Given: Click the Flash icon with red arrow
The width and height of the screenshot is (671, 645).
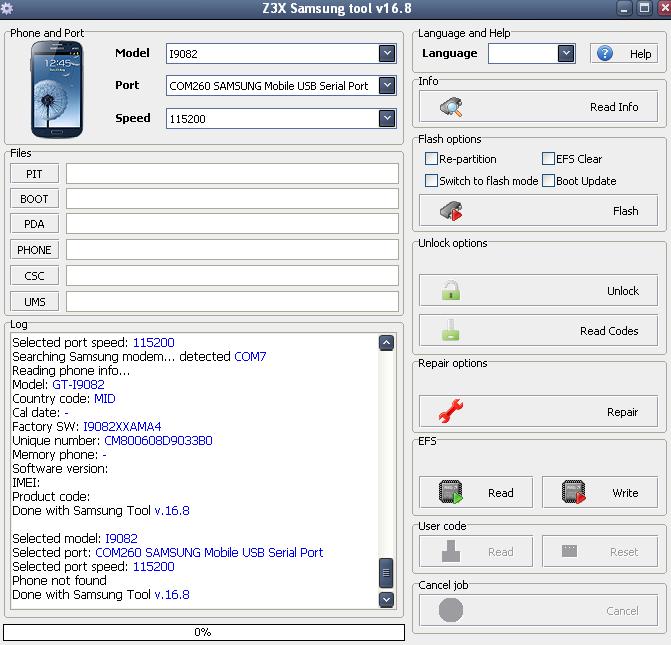Looking at the screenshot, I should coord(451,211).
